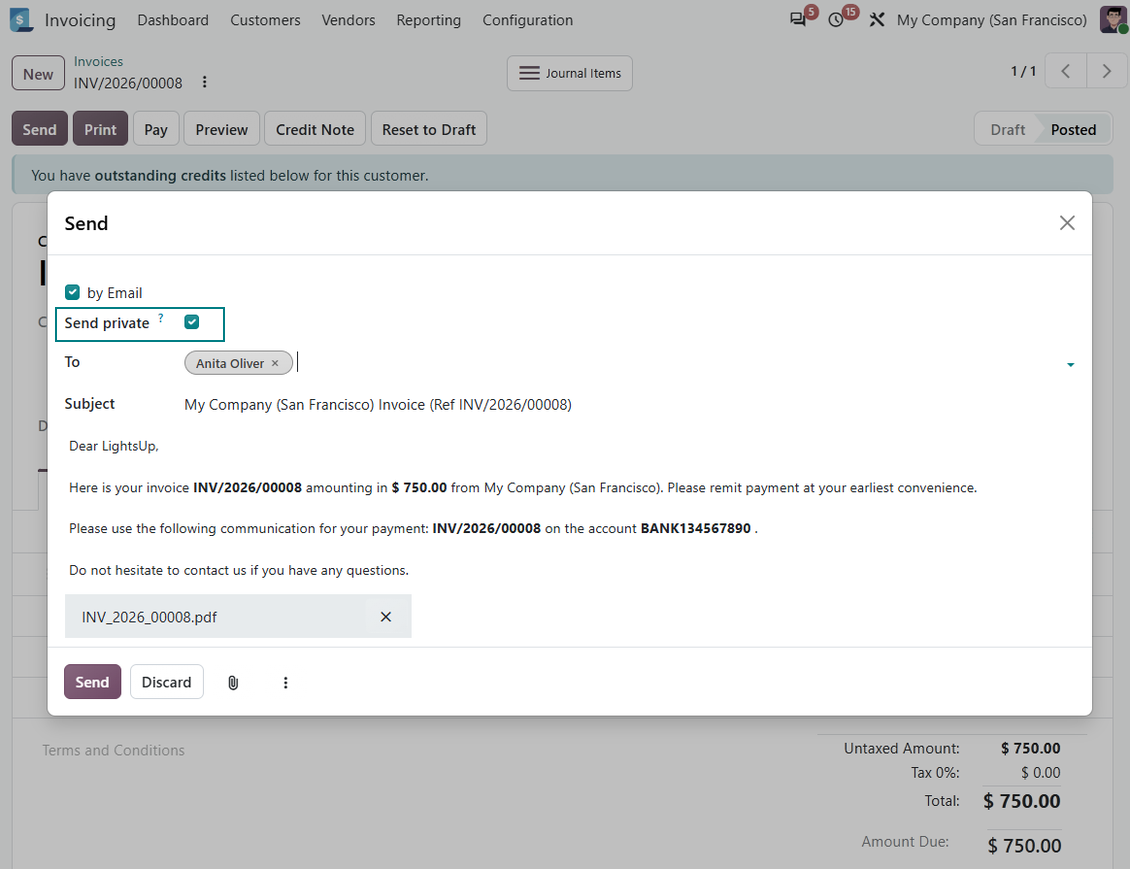1130x869 pixels.
Task: Open the dialog's three-dot options menu
Action: click(x=285, y=682)
